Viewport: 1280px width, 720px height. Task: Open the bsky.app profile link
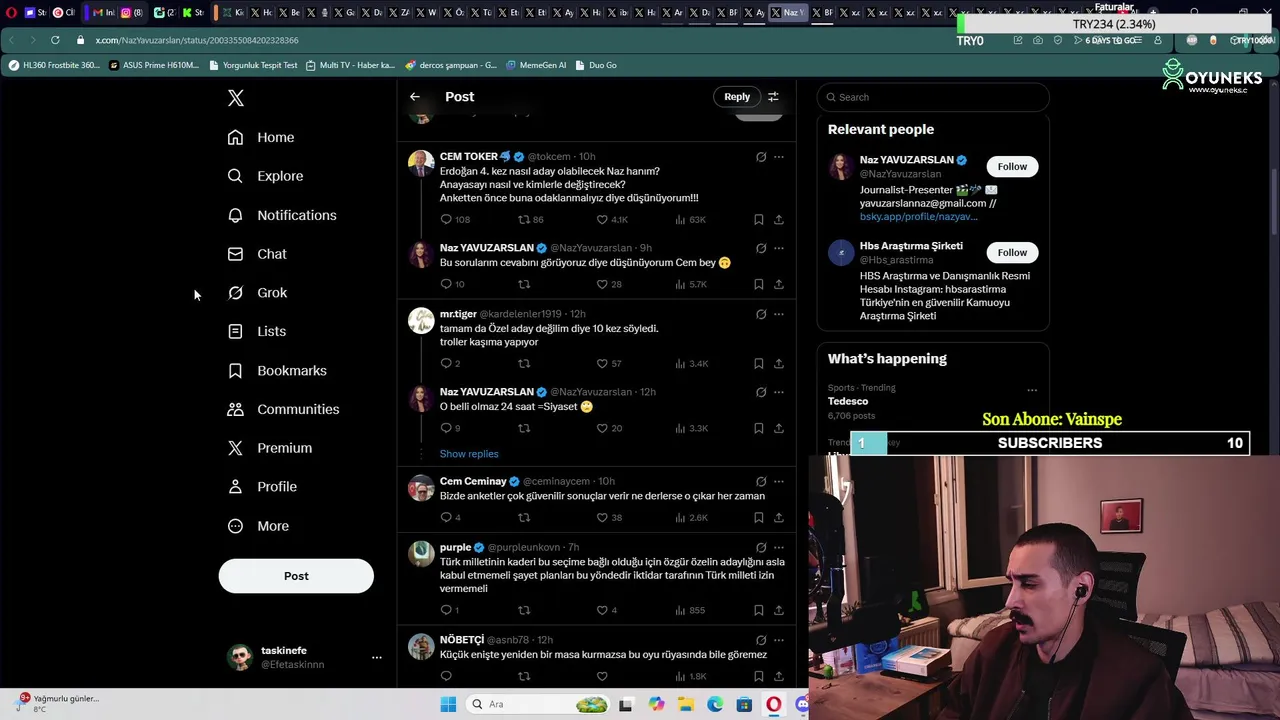(918, 216)
